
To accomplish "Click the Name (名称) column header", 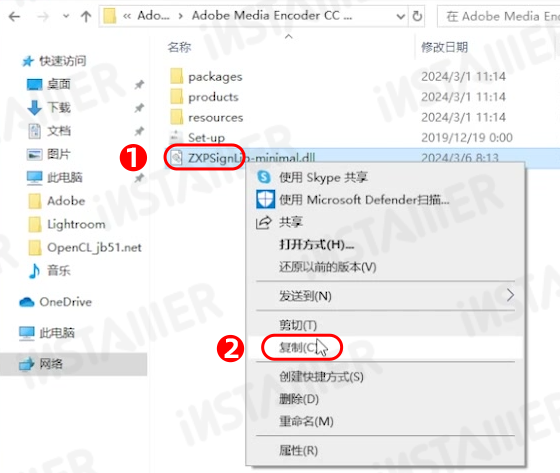I will click(x=180, y=47).
